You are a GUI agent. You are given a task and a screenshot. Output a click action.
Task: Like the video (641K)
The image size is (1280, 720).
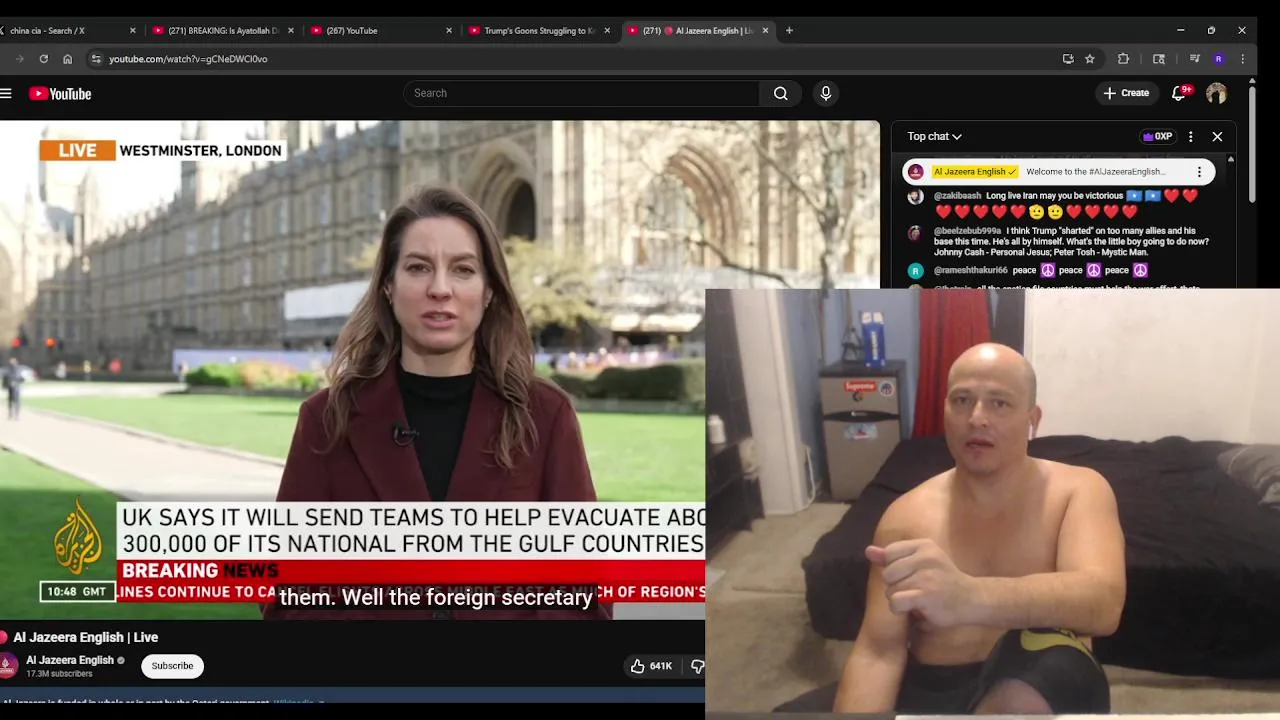pyautogui.click(x=650, y=666)
